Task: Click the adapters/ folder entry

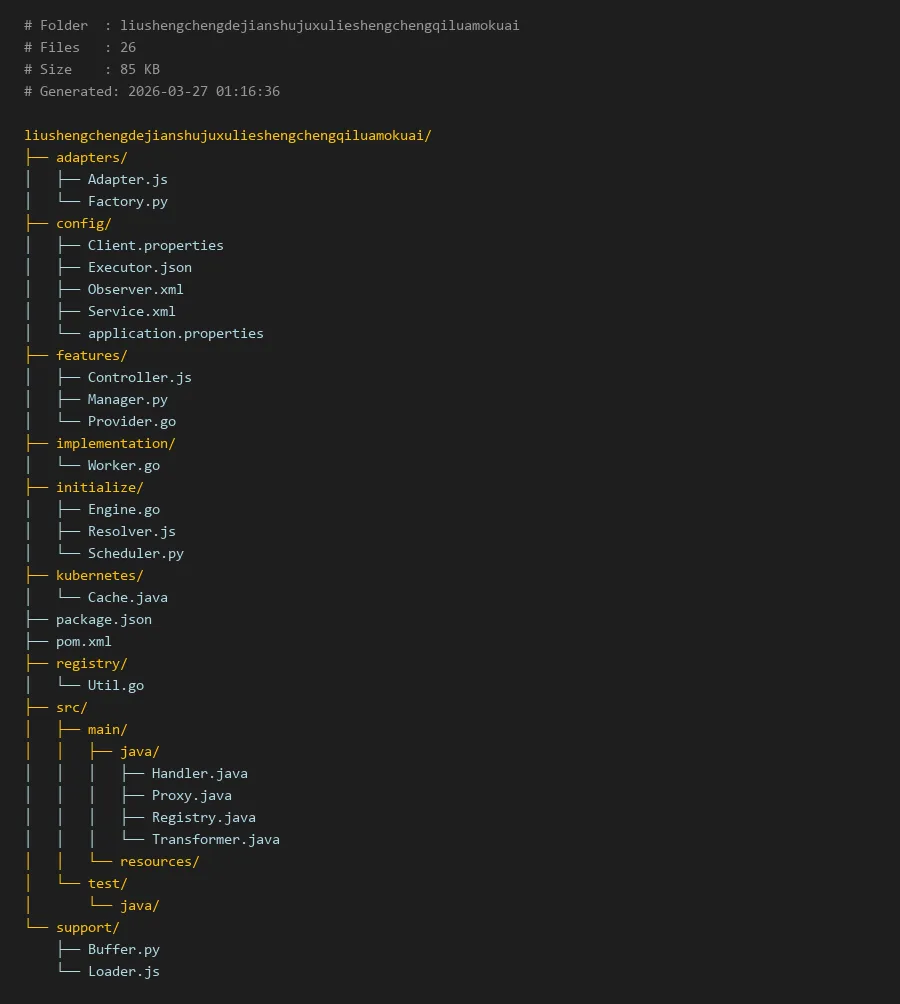Action: pyautogui.click(x=91, y=157)
